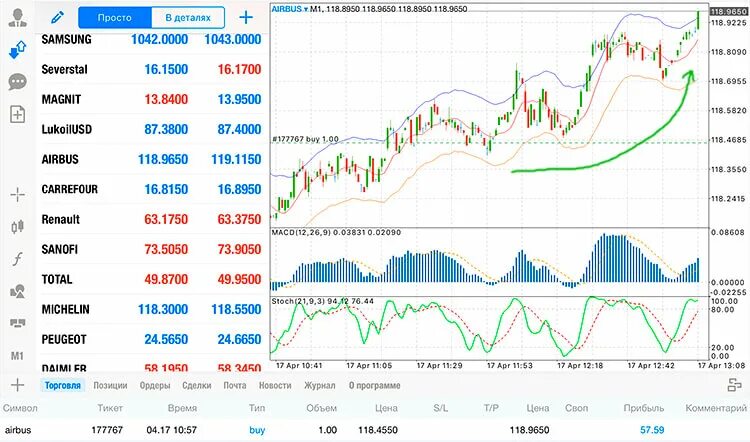Click the Тип column header
The height and width of the screenshot is (442, 750).
click(x=257, y=408)
